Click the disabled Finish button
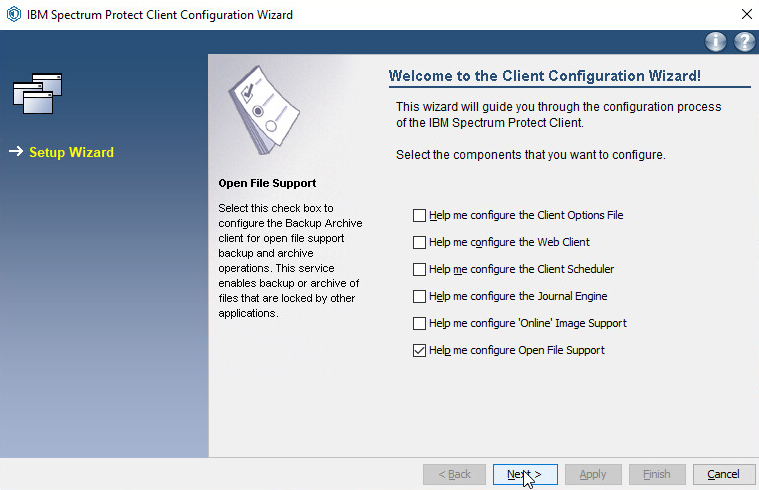The height and width of the screenshot is (490, 759). tap(657, 474)
